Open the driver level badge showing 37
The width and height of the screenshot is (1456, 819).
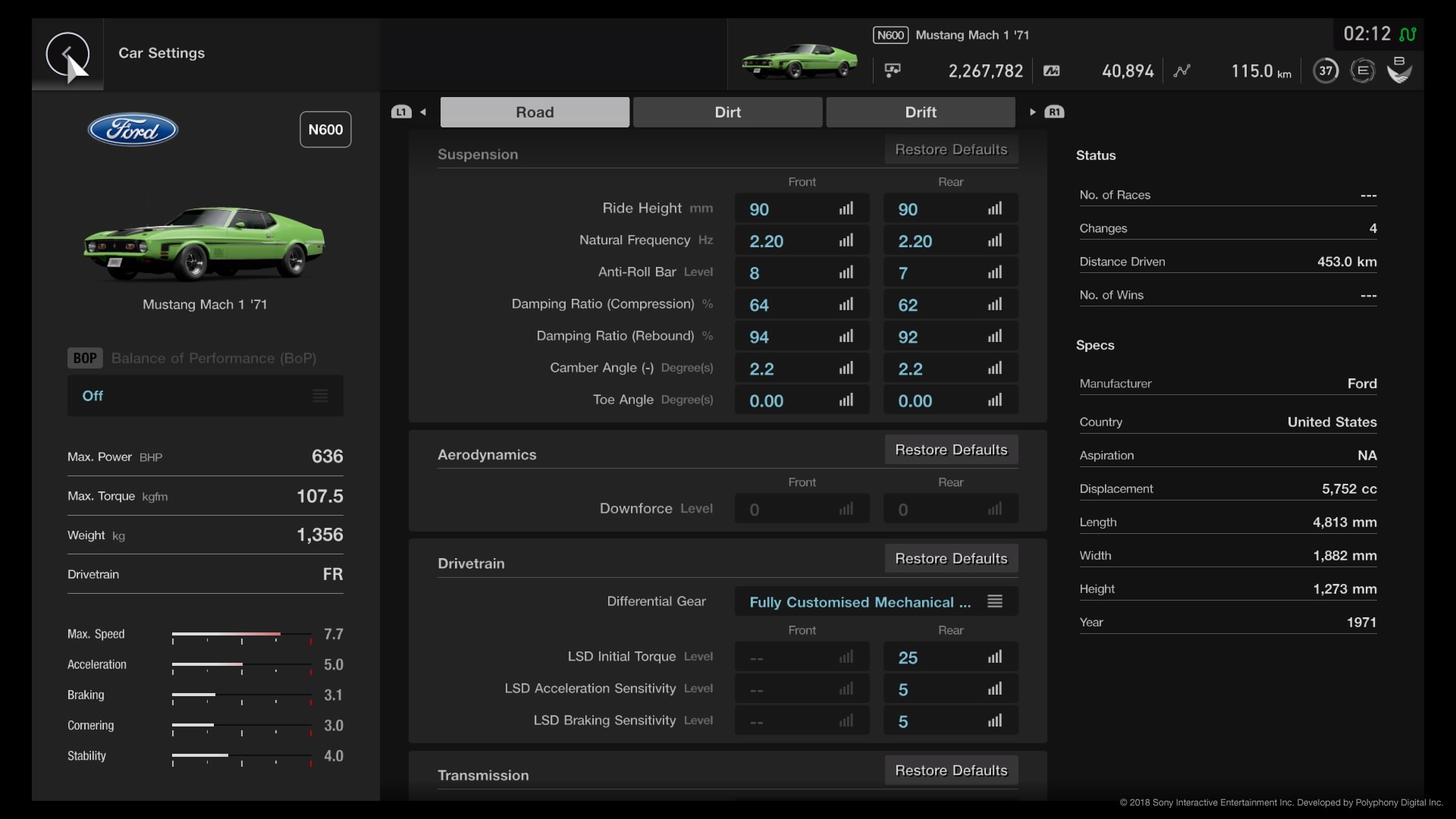tap(1326, 70)
